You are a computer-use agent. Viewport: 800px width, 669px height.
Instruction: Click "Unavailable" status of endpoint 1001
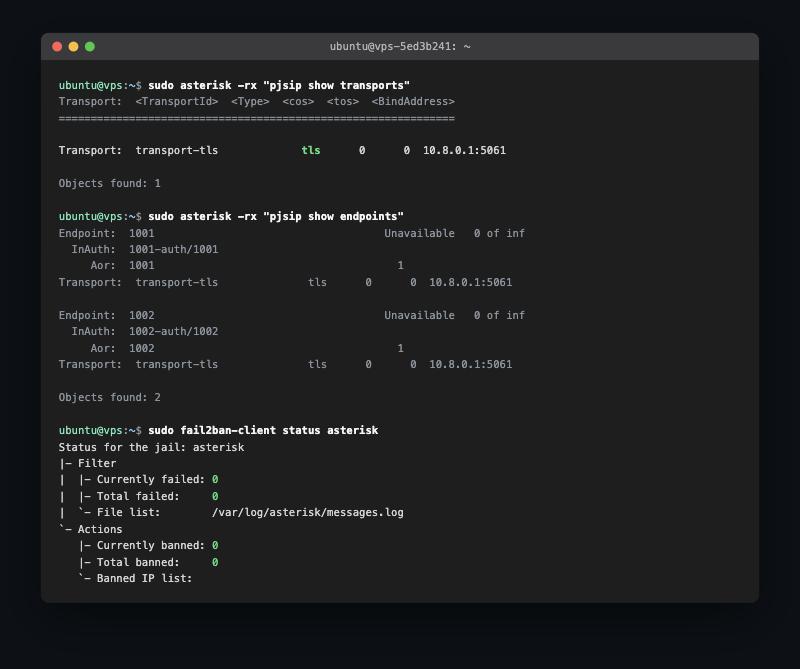click(419, 233)
